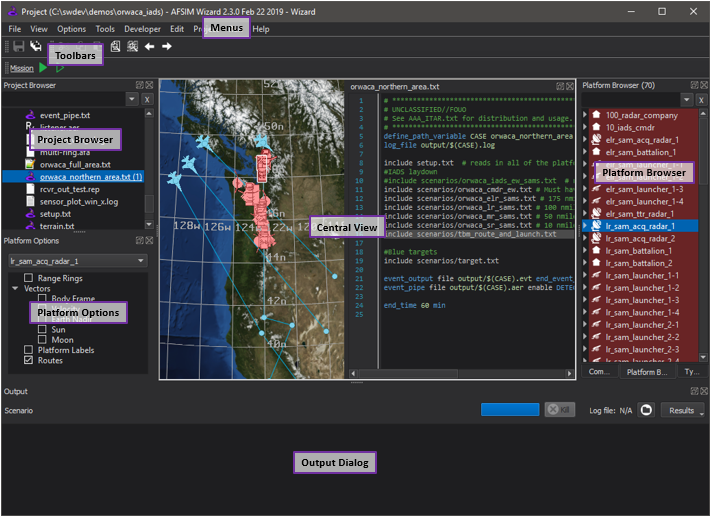Open the Project Browser filter dropdown arrow
This screenshot has height=516, width=710.
coord(132,99)
